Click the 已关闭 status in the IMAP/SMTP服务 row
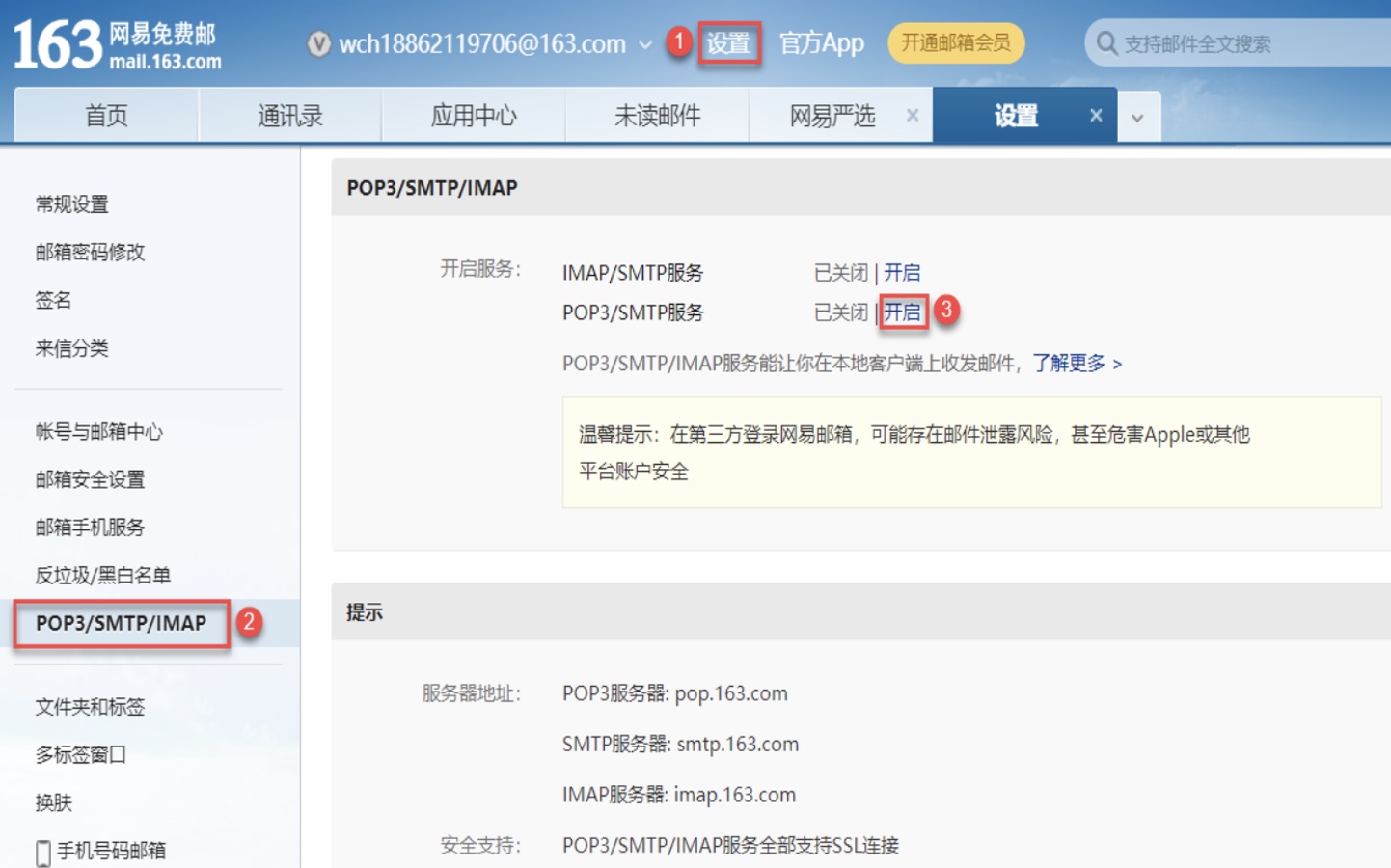Viewport: 1391px width, 868px height. 841,273
